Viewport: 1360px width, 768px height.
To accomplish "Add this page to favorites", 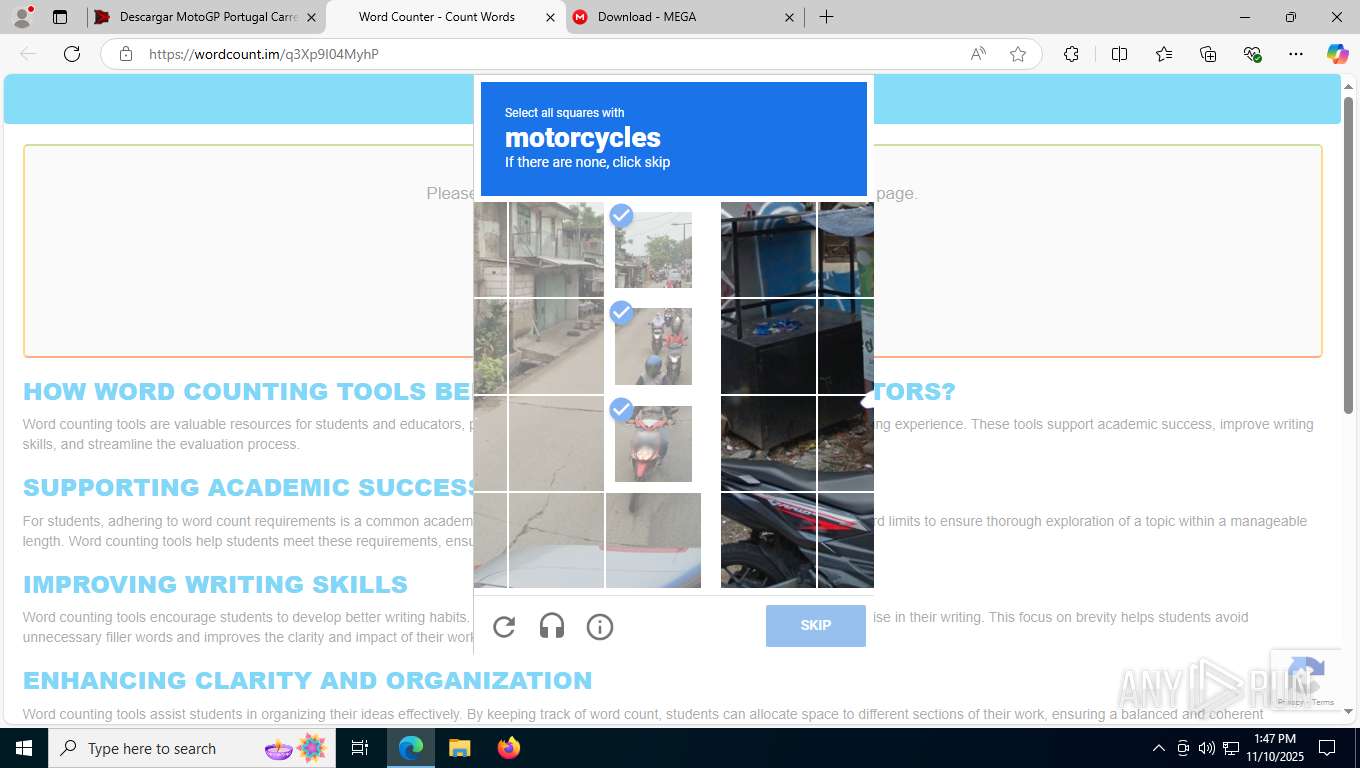I will tap(1018, 54).
